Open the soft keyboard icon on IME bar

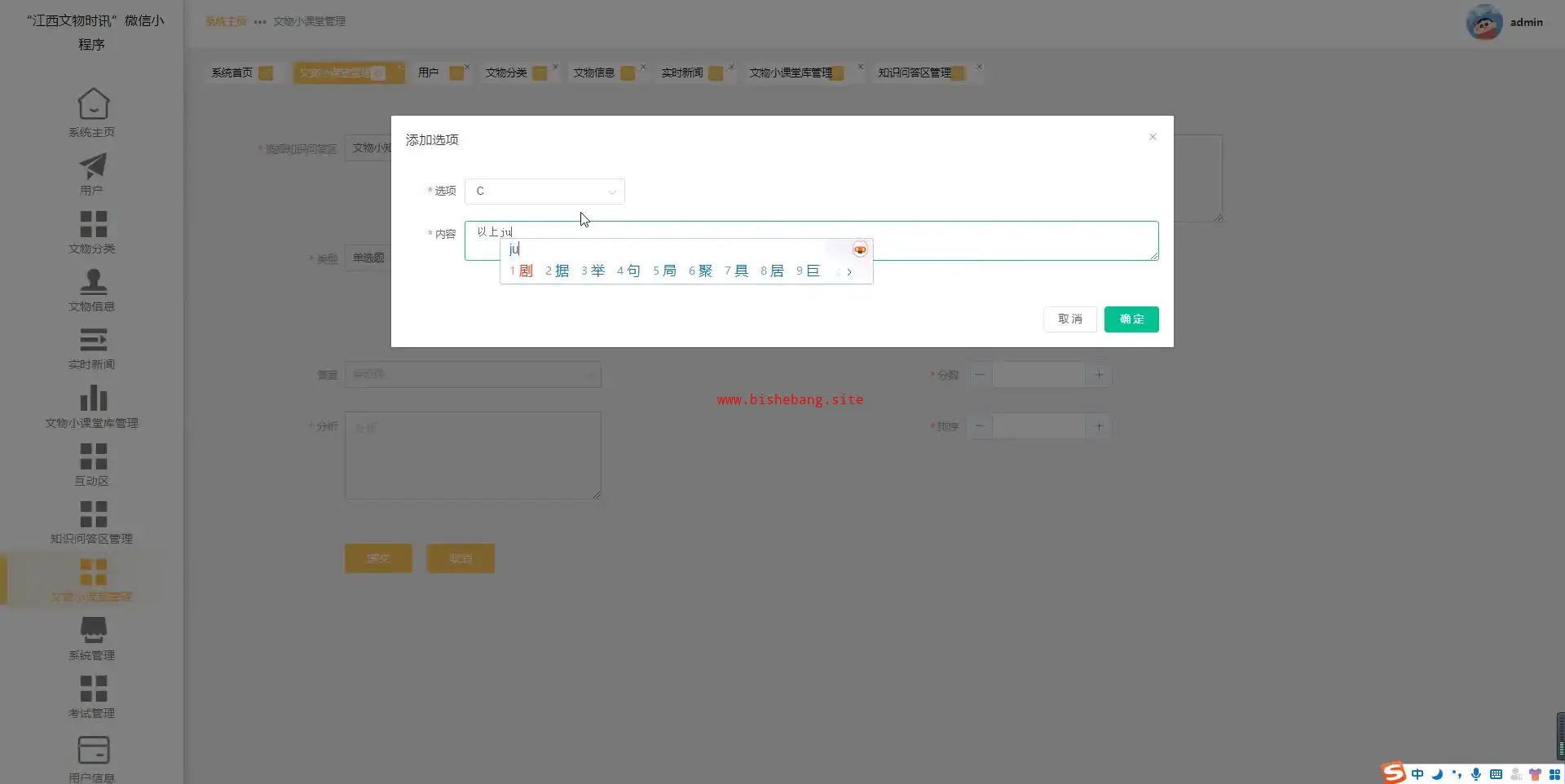pyautogui.click(x=1496, y=774)
